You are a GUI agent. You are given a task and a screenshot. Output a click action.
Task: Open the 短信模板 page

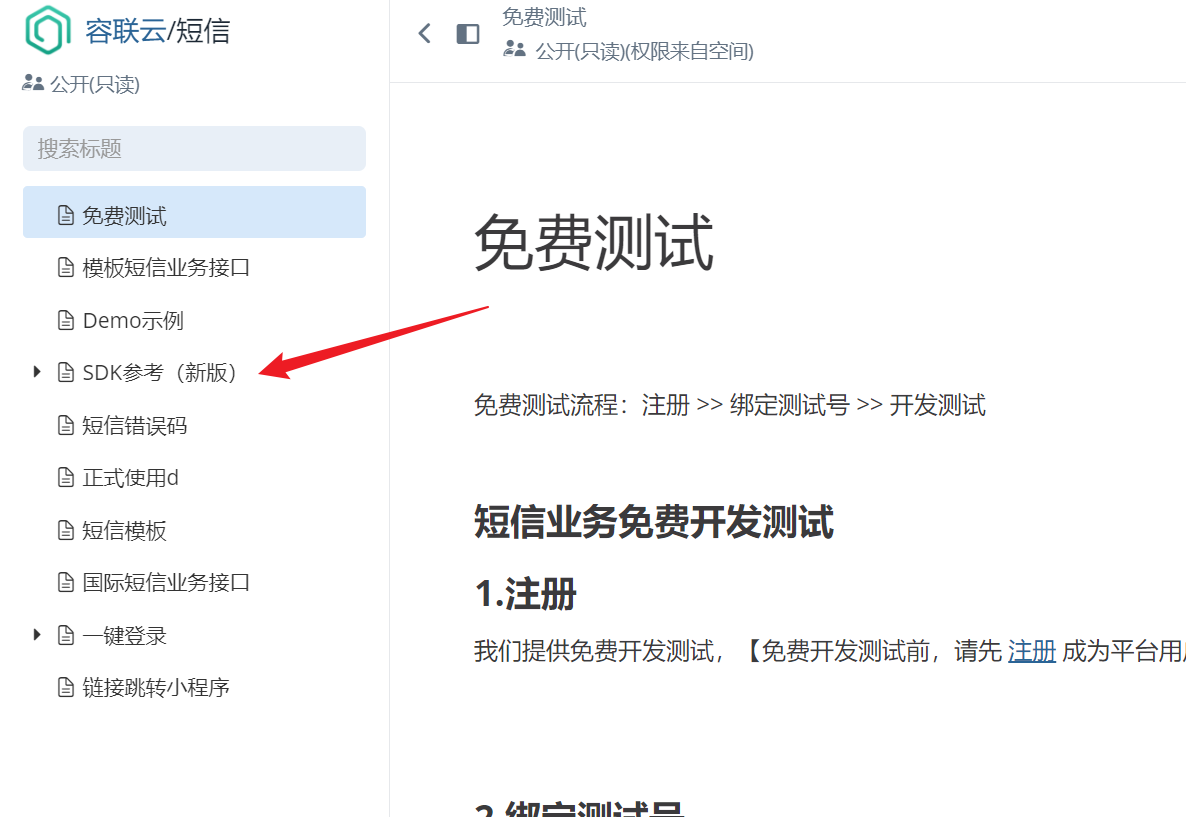[x=124, y=530]
